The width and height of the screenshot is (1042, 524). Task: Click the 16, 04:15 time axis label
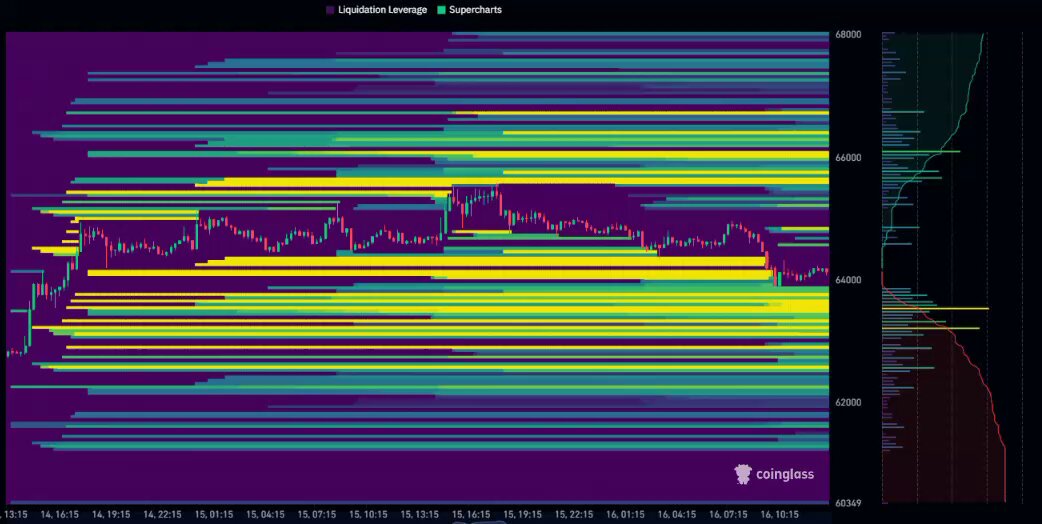point(677,515)
